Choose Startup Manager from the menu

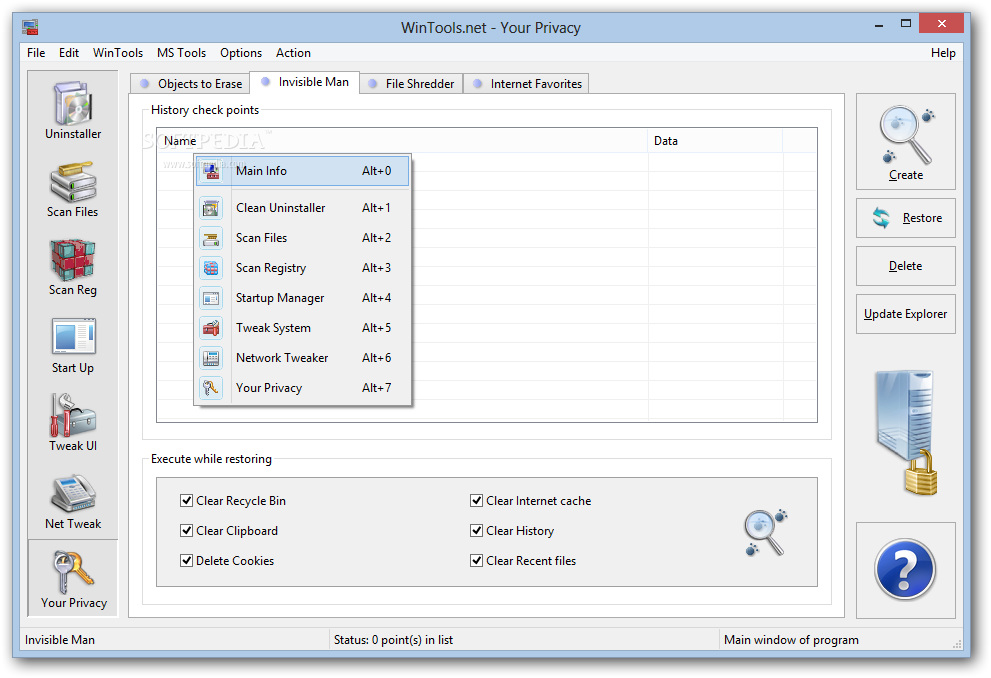click(x=303, y=298)
